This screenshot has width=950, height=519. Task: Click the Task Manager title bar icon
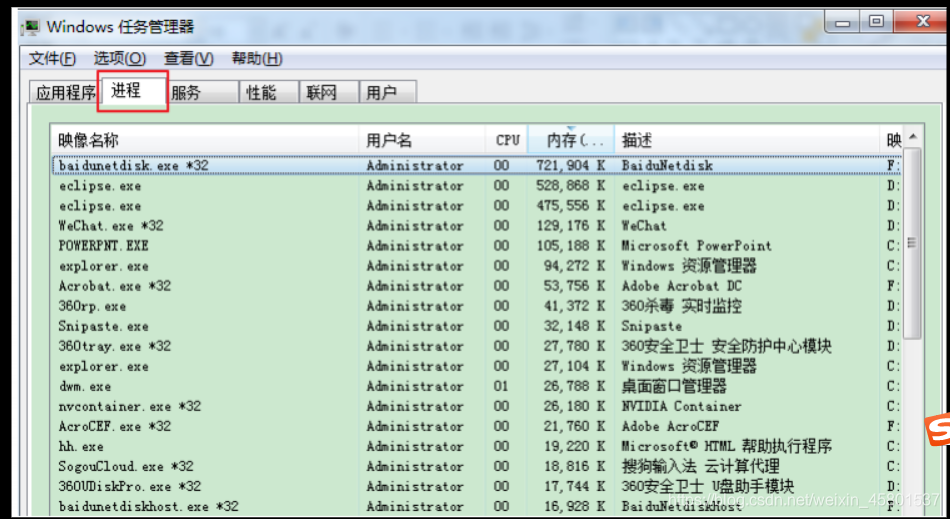click(x=30, y=27)
